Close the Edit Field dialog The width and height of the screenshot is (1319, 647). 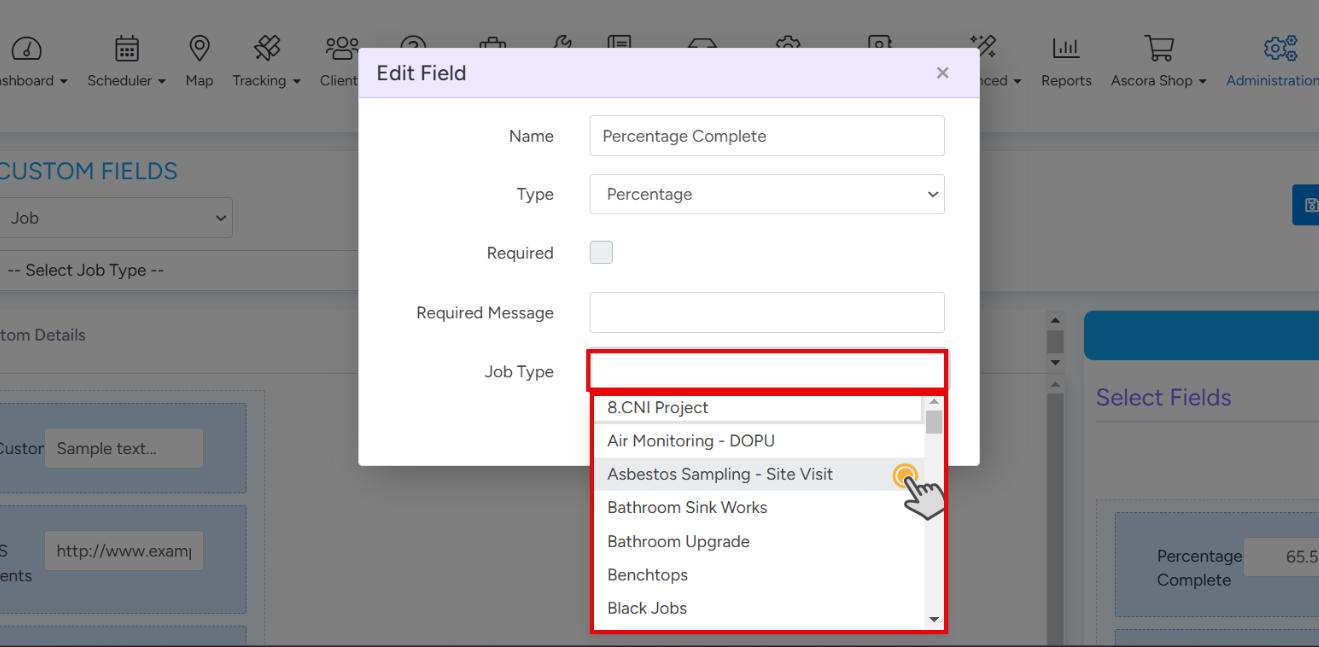point(942,73)
